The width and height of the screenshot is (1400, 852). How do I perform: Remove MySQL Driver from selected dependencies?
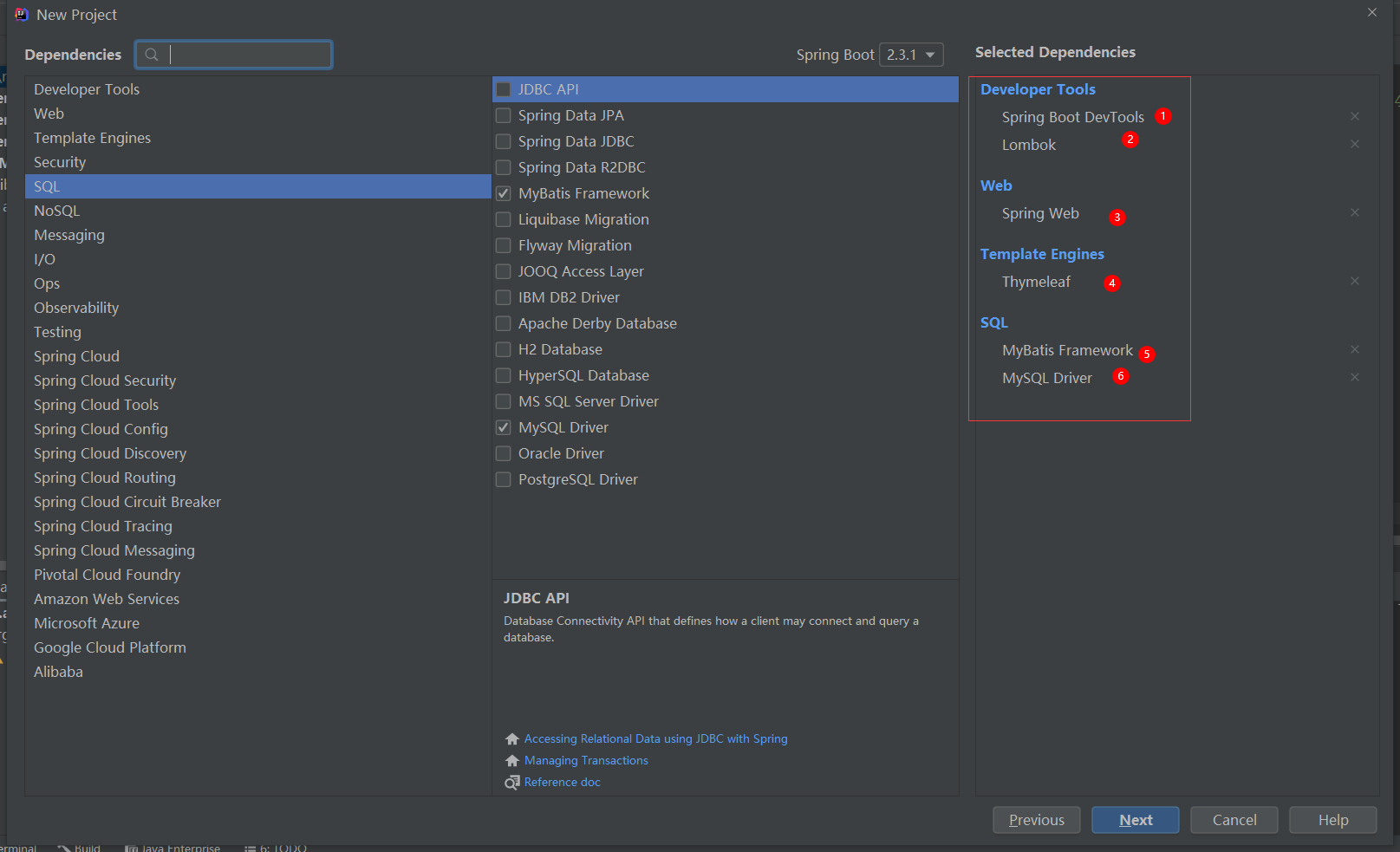pos(1354,377)
